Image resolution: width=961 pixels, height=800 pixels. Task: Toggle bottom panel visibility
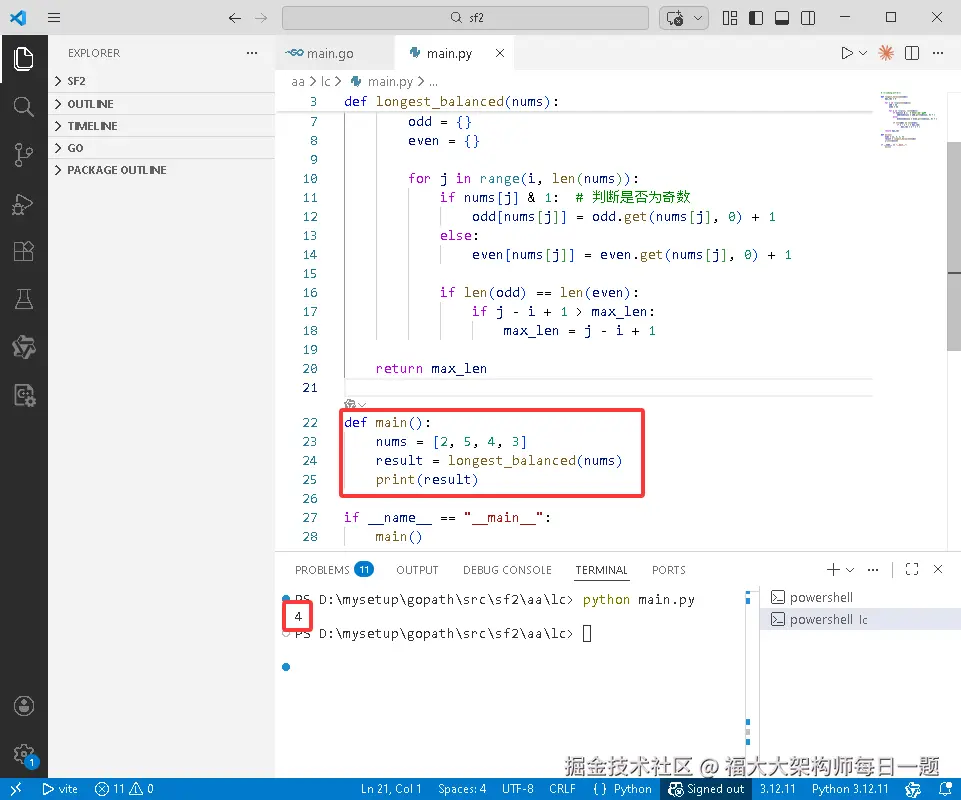click(782, 18)
